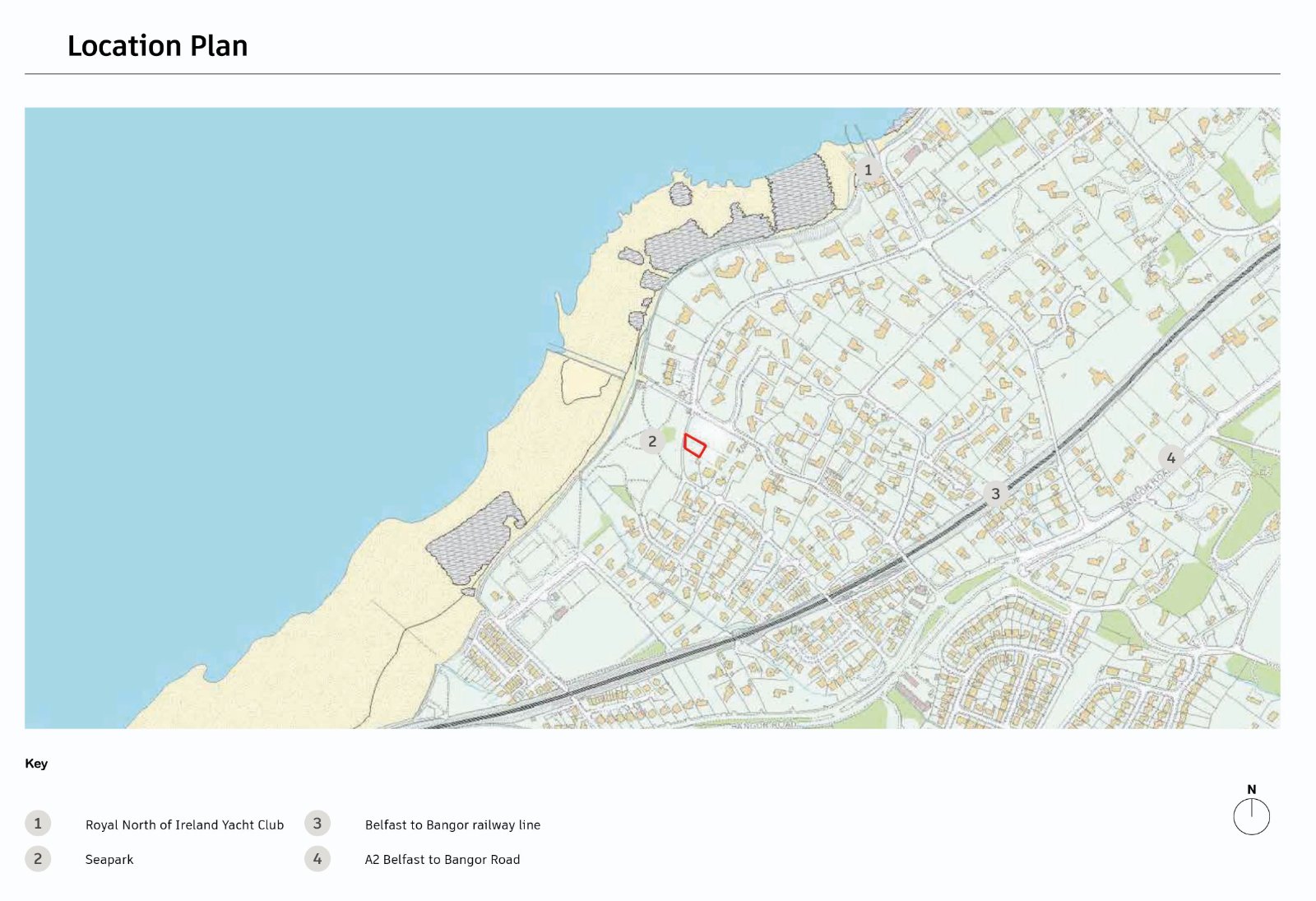Click the 'Key' label below the map
1316x901 pixels.
click(36, 764)
